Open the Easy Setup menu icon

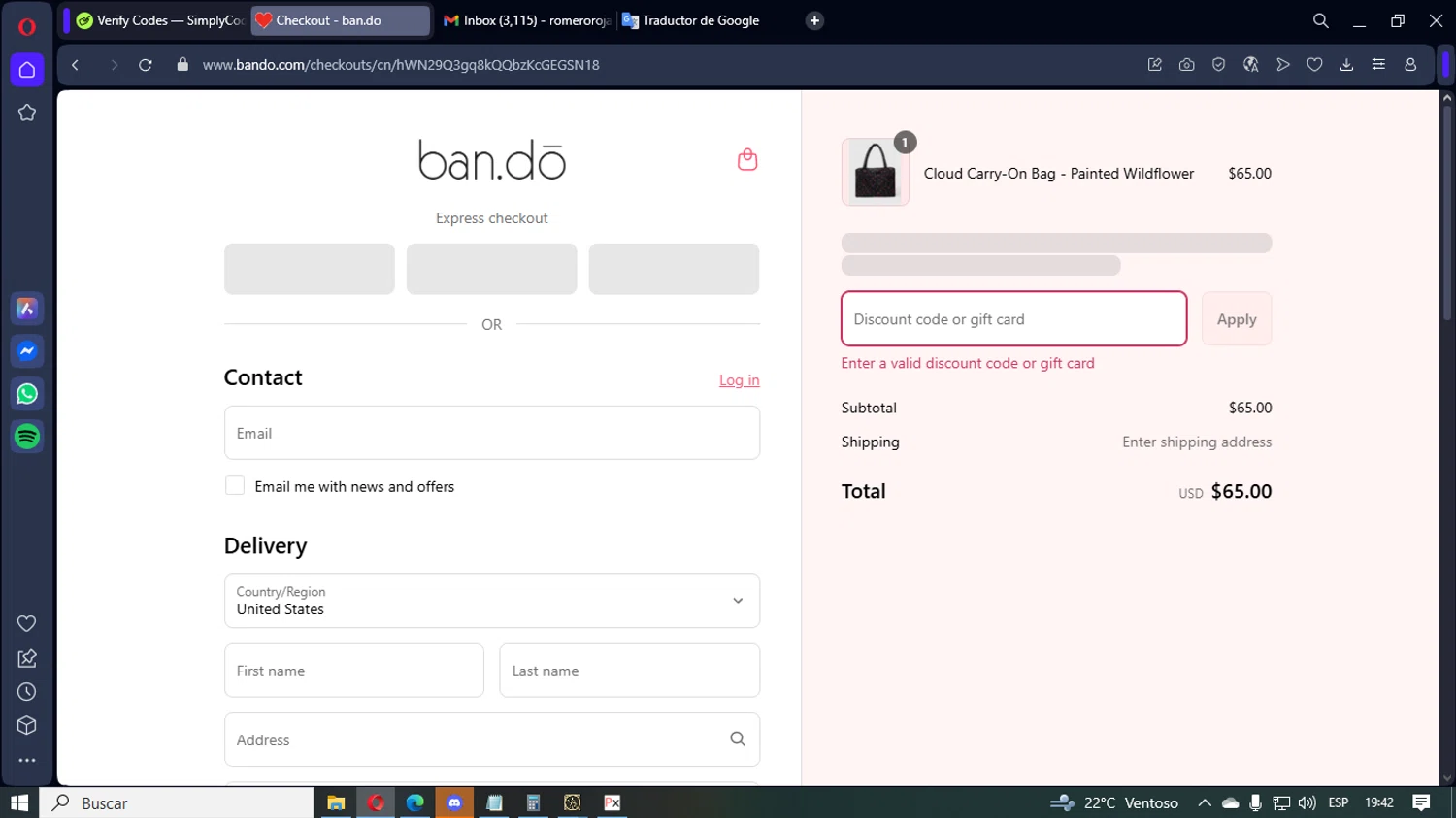click(x=1378, y=65)
